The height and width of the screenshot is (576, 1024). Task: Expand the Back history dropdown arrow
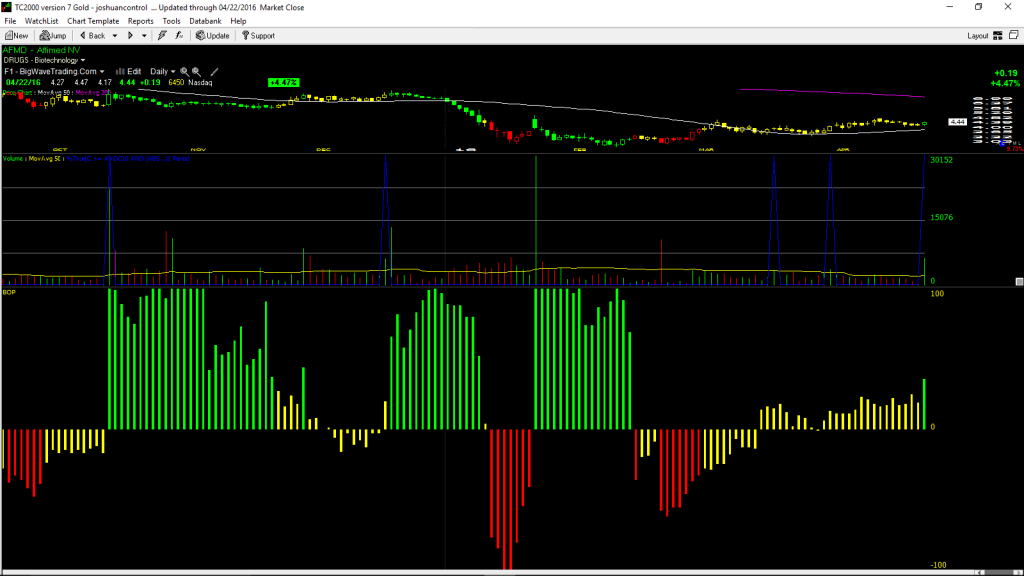click(x=115, y=36)
